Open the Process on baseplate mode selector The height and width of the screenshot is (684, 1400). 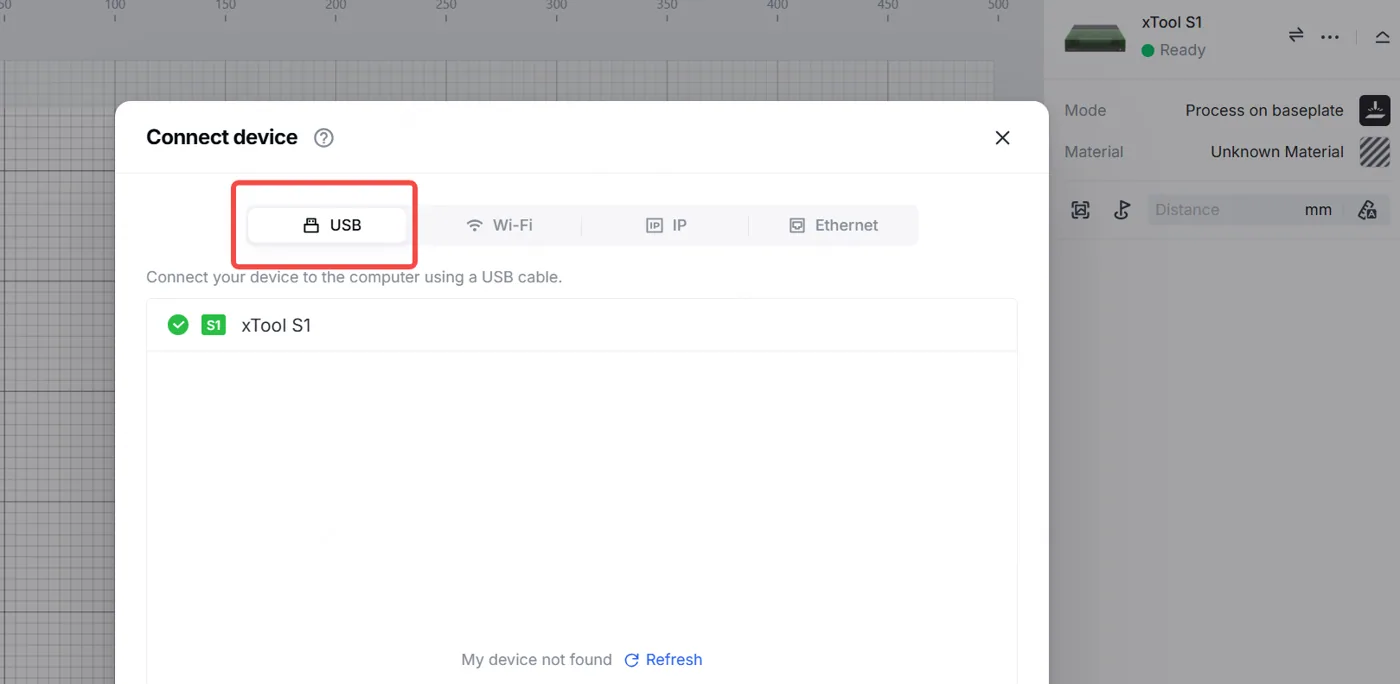click(1264, 111)
